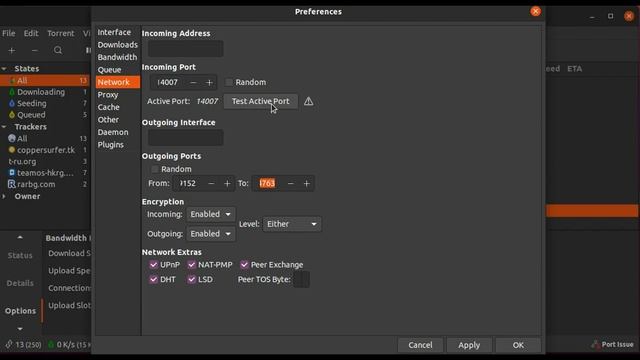Decrease incoming port with minus button
This screenshot has height=360, width=640.
coord(193,82)
